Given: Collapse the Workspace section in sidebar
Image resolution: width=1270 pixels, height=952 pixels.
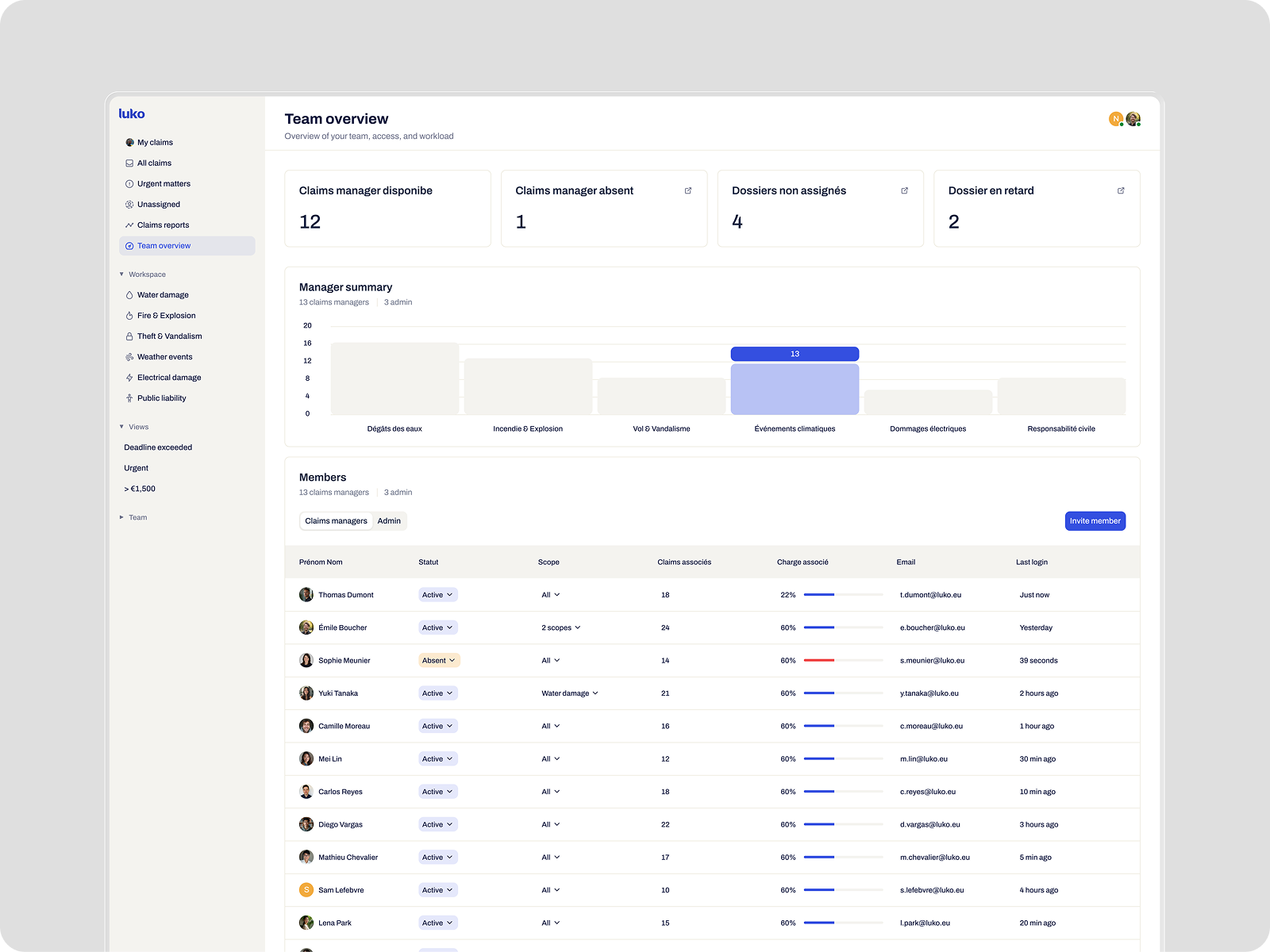Looking at the screenshot, I should pyautogui.click(x=121, y=274).
